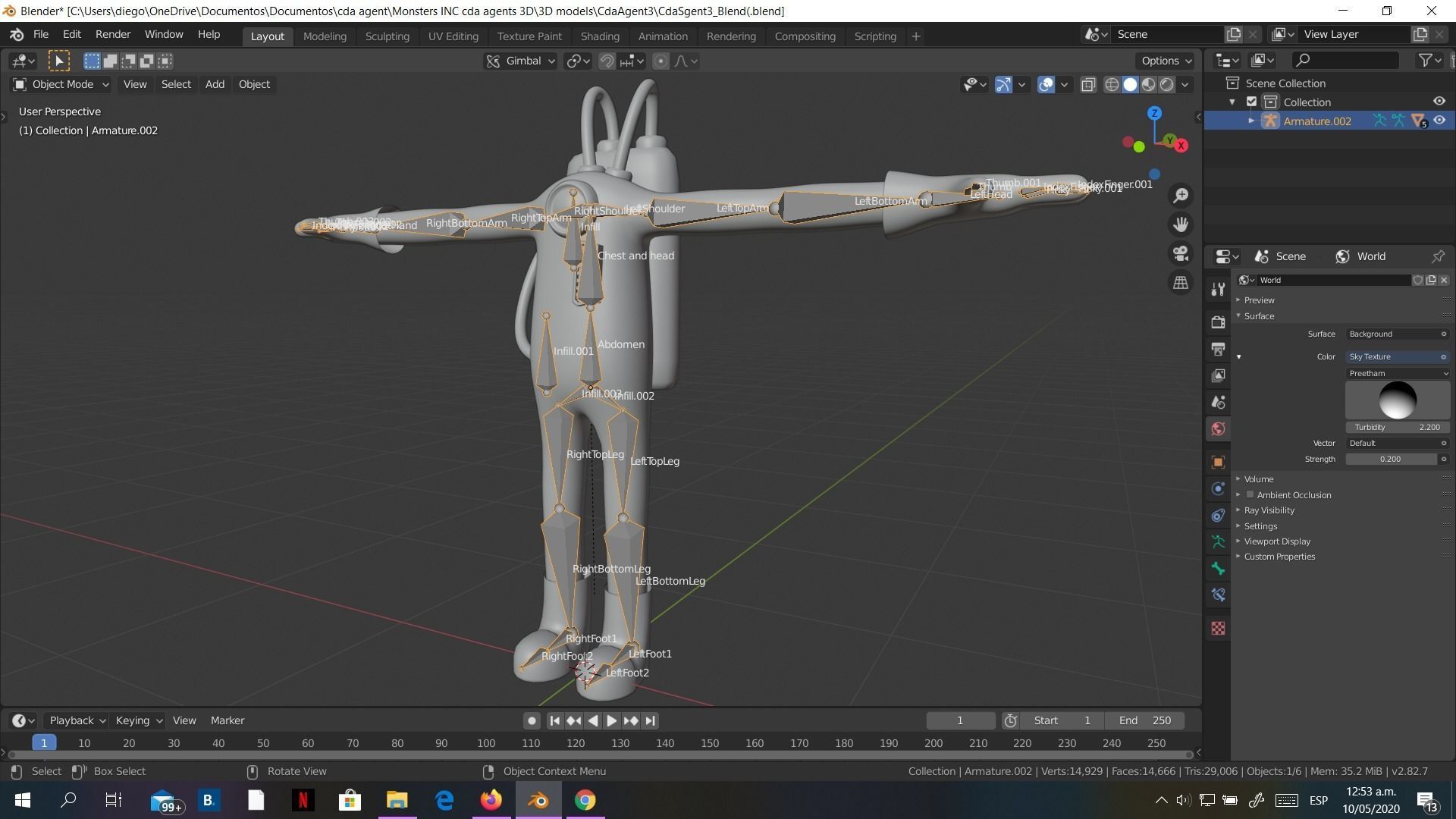The image size is (1456, 819).
Task: Click the pan hand viewport icon
Action: pos(1181,224)
